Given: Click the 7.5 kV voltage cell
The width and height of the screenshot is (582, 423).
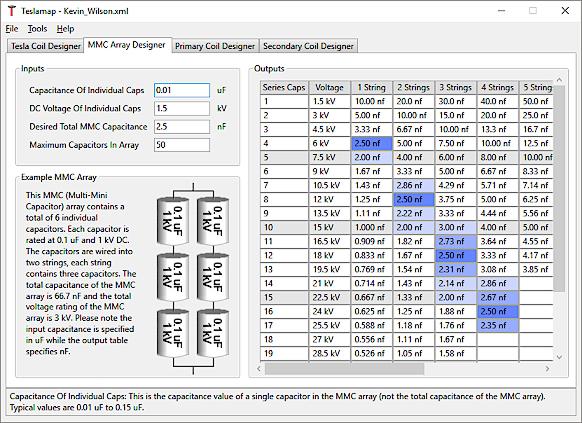Looking at the screenshot, I should pyautogui.click(x=329, y=157).
